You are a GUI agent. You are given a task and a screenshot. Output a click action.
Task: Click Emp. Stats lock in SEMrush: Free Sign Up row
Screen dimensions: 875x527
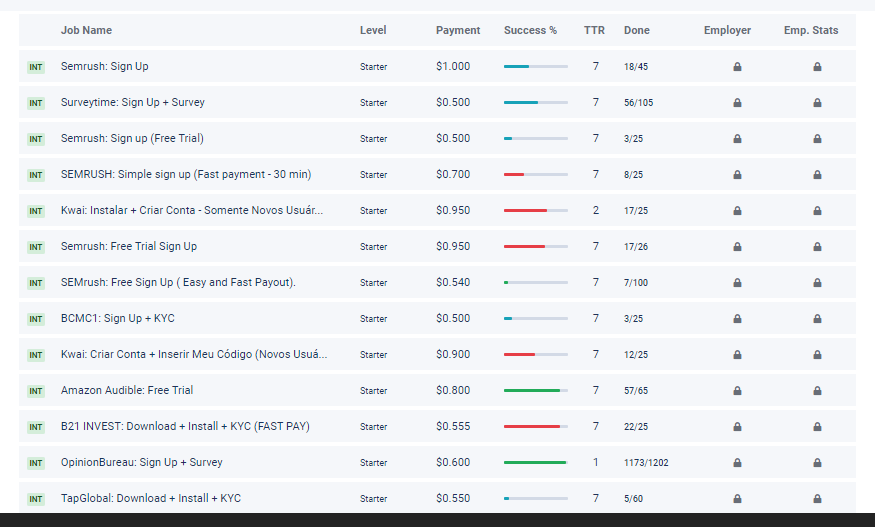(x=817, y=282)
